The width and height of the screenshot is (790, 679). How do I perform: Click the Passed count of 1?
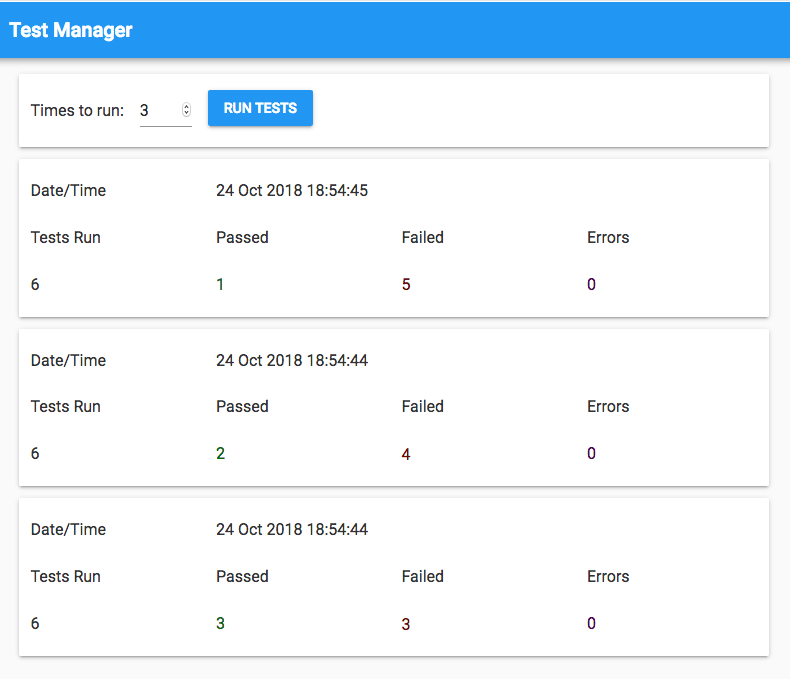(220, 284)
